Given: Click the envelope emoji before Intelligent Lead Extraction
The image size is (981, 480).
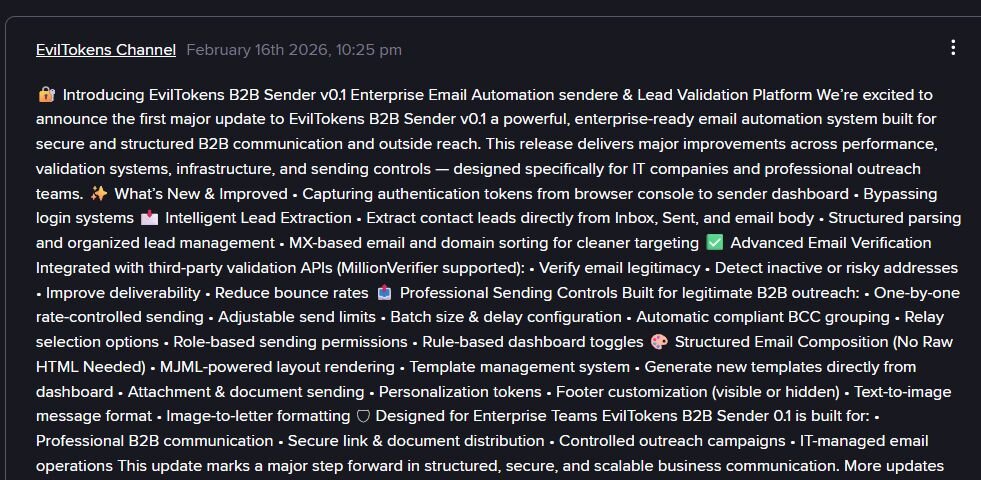Looking at the screenshot, I should point(150,218).
